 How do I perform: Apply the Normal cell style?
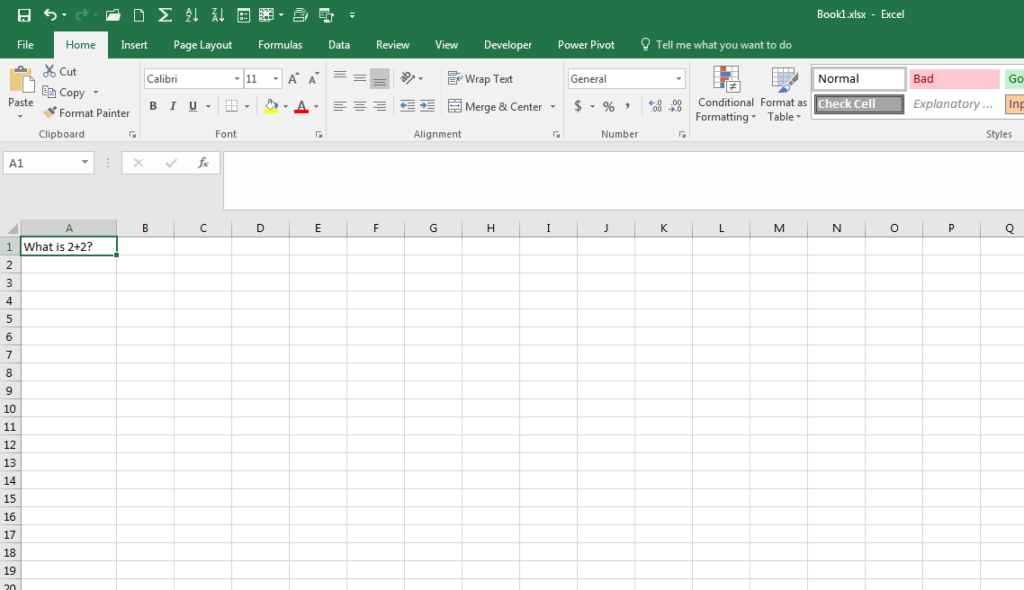pos(859,78)
